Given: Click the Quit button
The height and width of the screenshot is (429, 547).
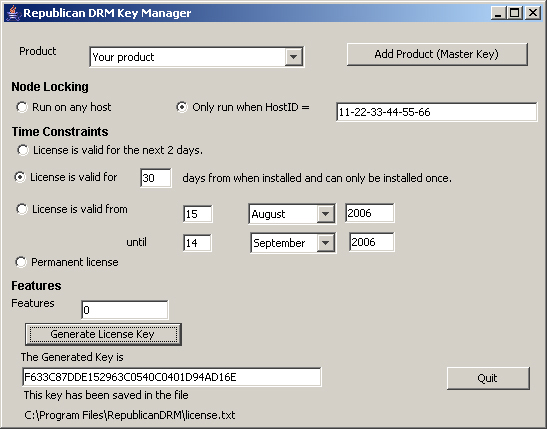Looking at the screenshot, I should tap(488, 378).
